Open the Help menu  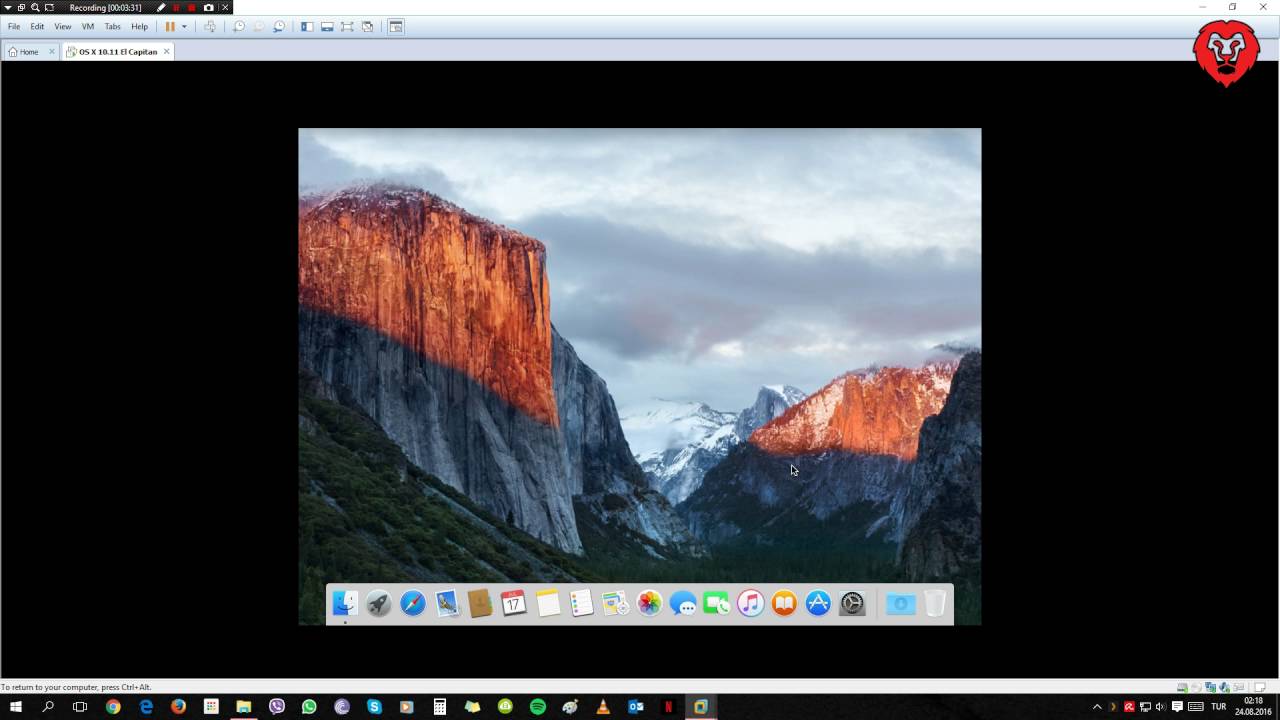tap(139, 26)
